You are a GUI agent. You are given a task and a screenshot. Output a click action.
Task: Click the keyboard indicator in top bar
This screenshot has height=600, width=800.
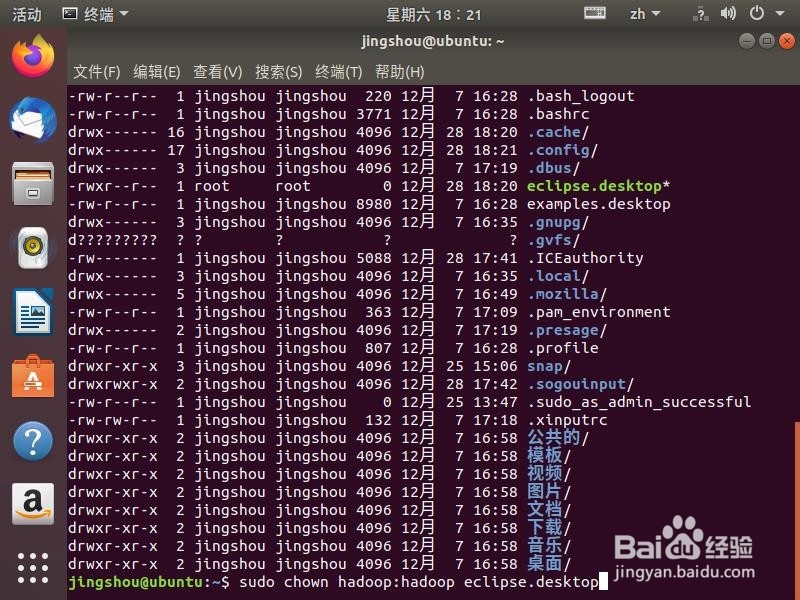coord(594,13)
